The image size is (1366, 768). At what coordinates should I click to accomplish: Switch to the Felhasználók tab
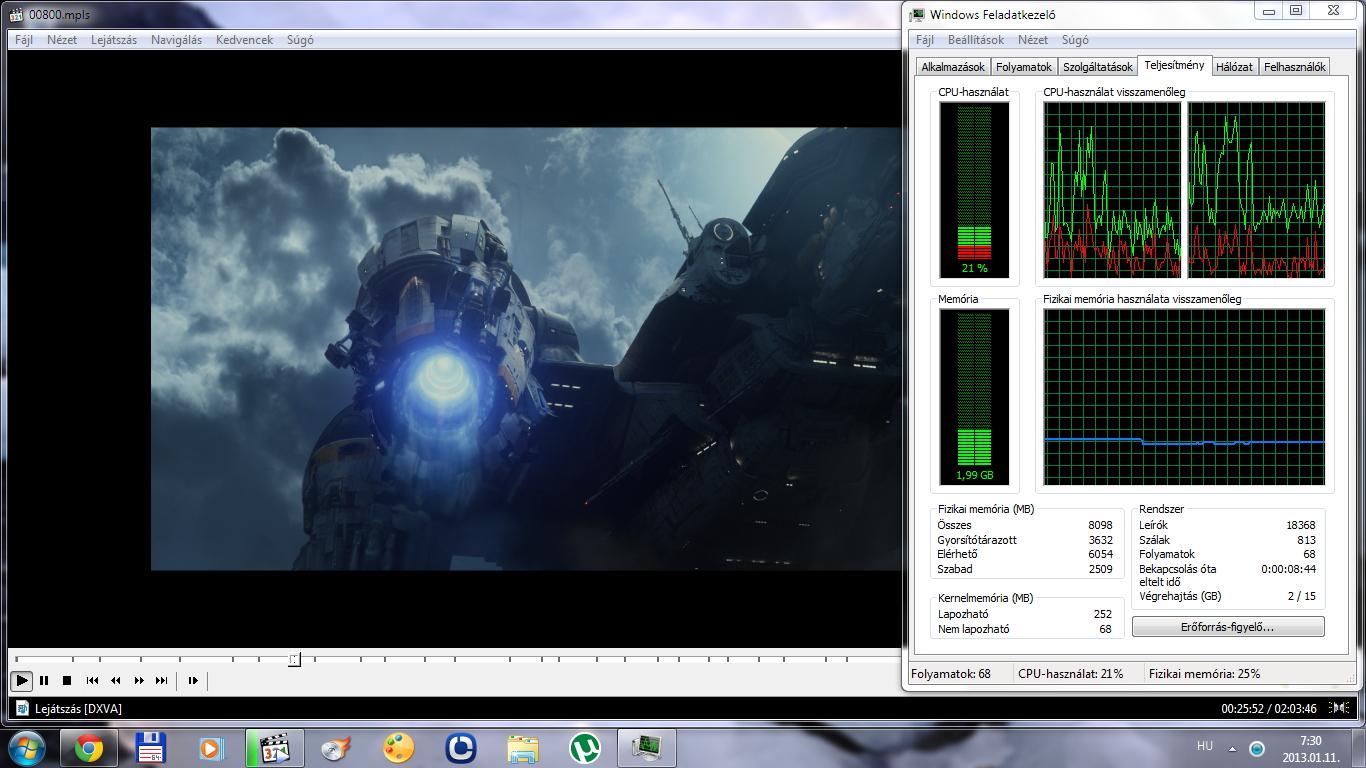1295,67
